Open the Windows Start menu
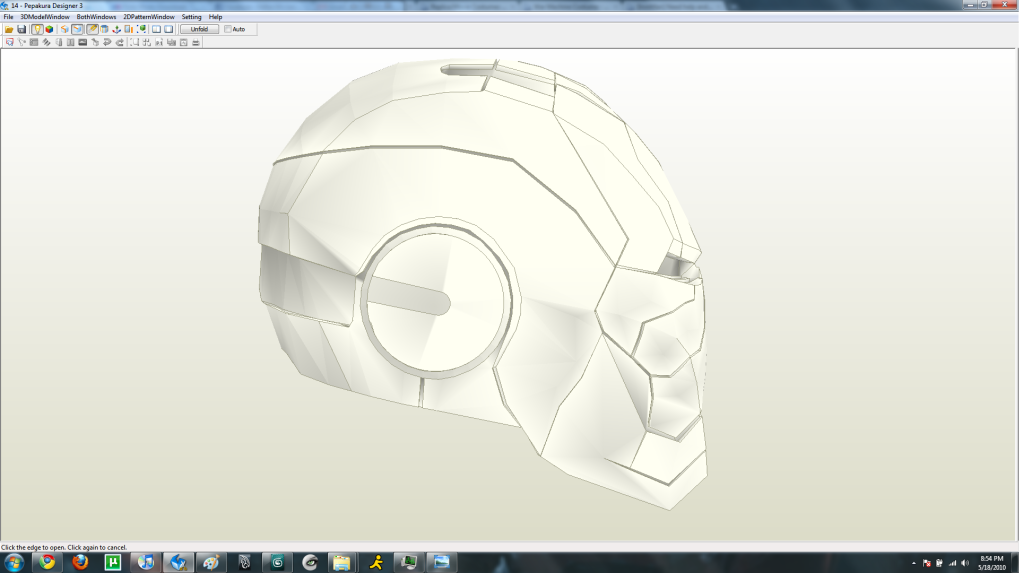The height and width of the screenshot is (573, 1023). (x=14, y=563)
